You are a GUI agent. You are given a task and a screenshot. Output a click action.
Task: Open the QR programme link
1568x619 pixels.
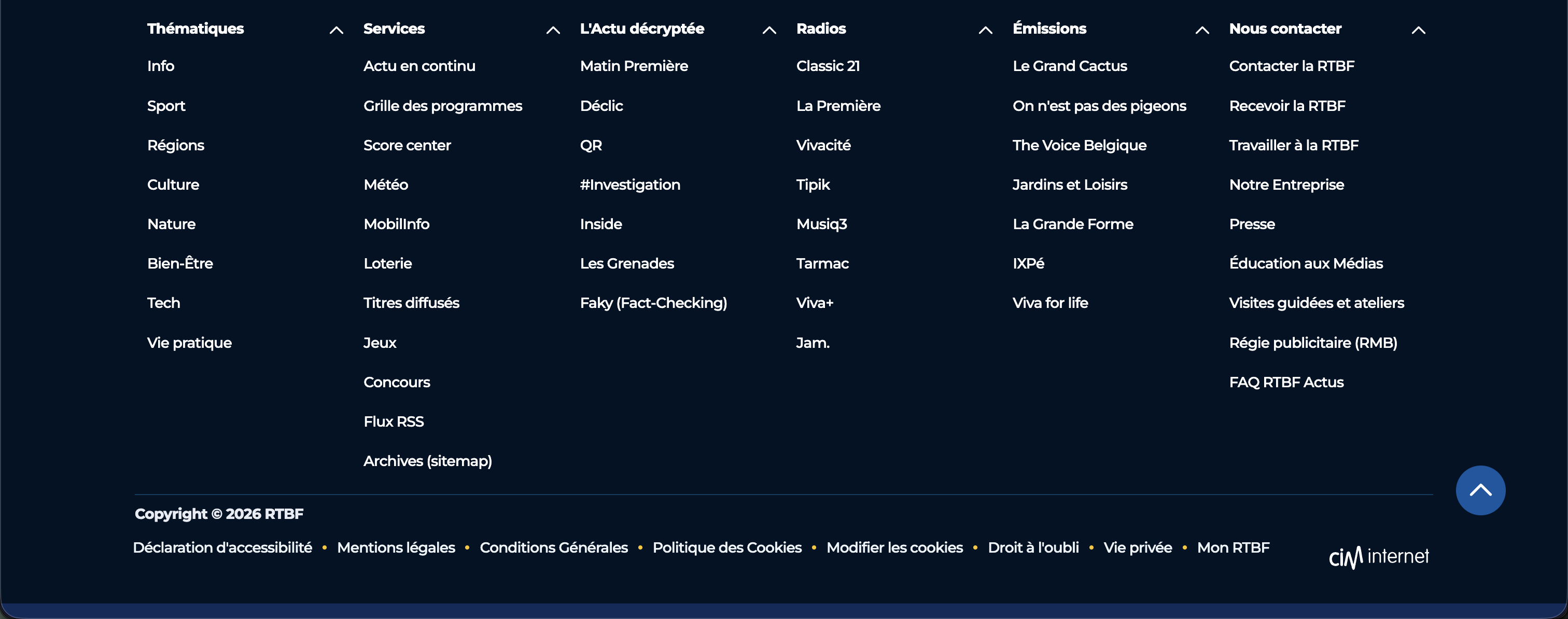pos(591,146)
